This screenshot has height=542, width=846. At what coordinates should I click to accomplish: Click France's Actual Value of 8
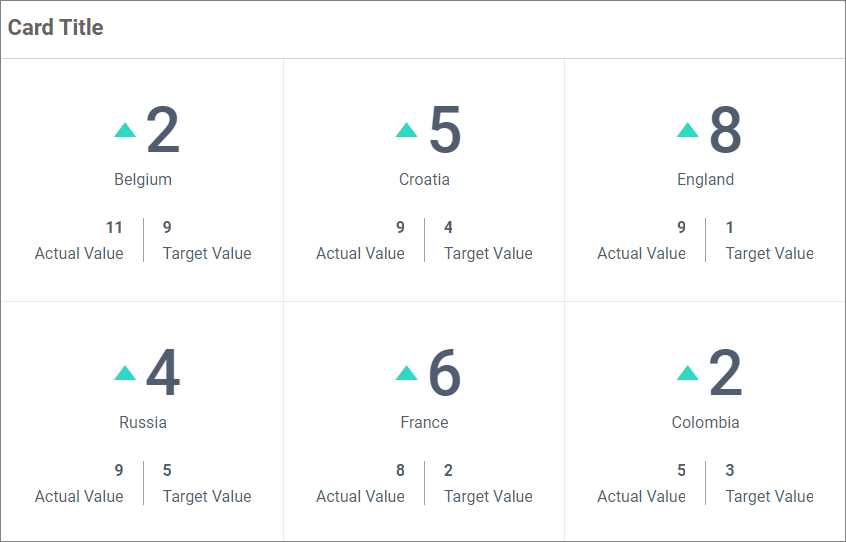coord(400,471)
